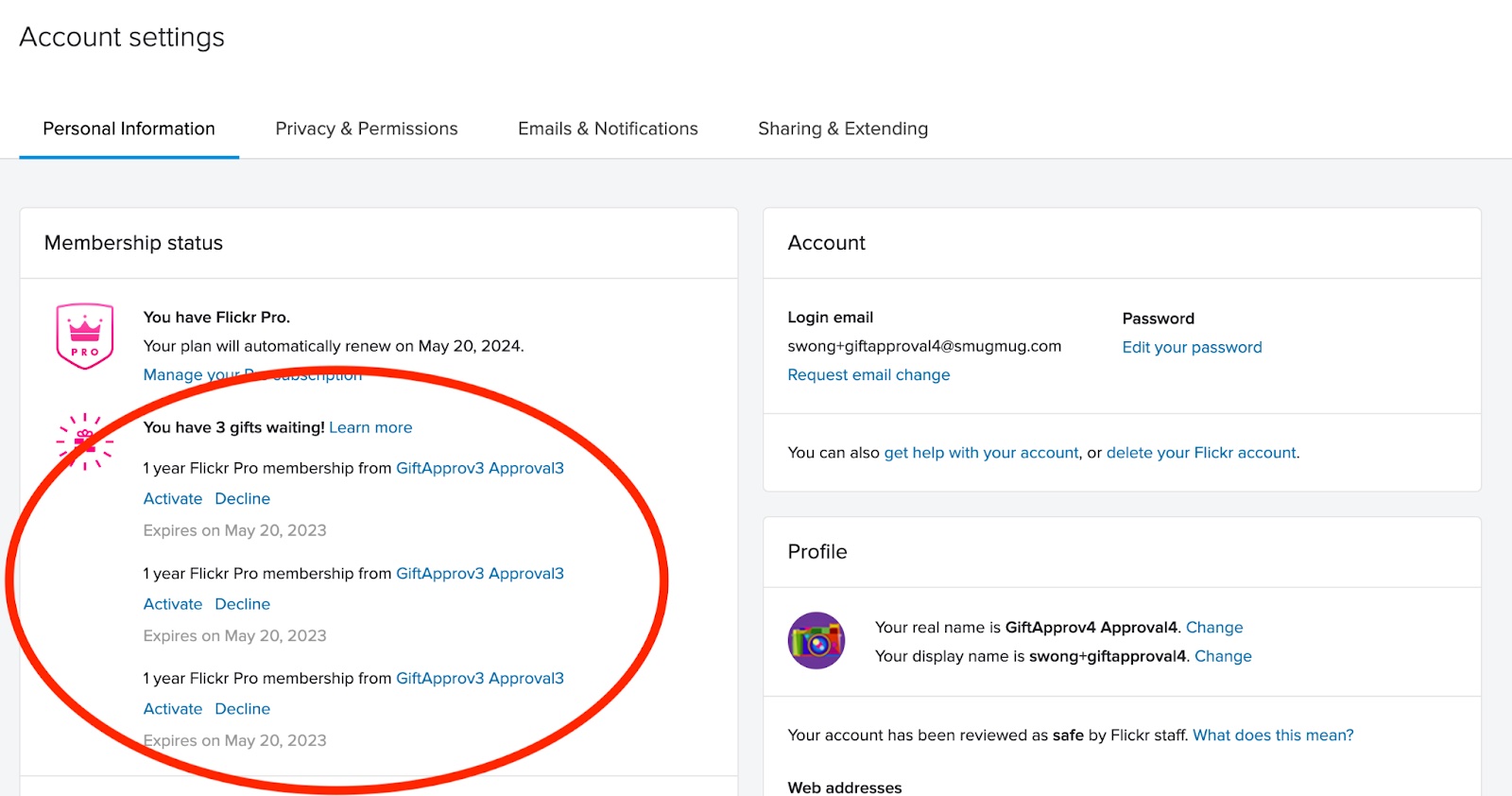Screen dimensions: 1512x796
Task: Click the gift waiting icon
Action: pyautogui.click(x=84, y=441)
